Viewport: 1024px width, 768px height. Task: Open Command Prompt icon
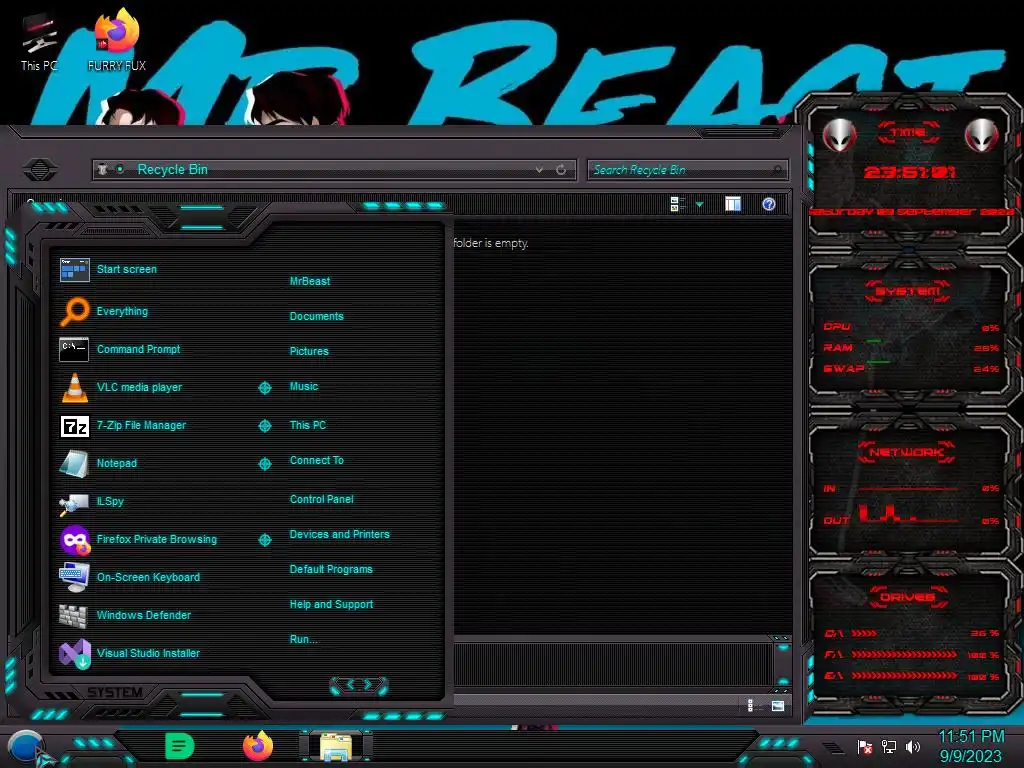(x=74, y=349)
